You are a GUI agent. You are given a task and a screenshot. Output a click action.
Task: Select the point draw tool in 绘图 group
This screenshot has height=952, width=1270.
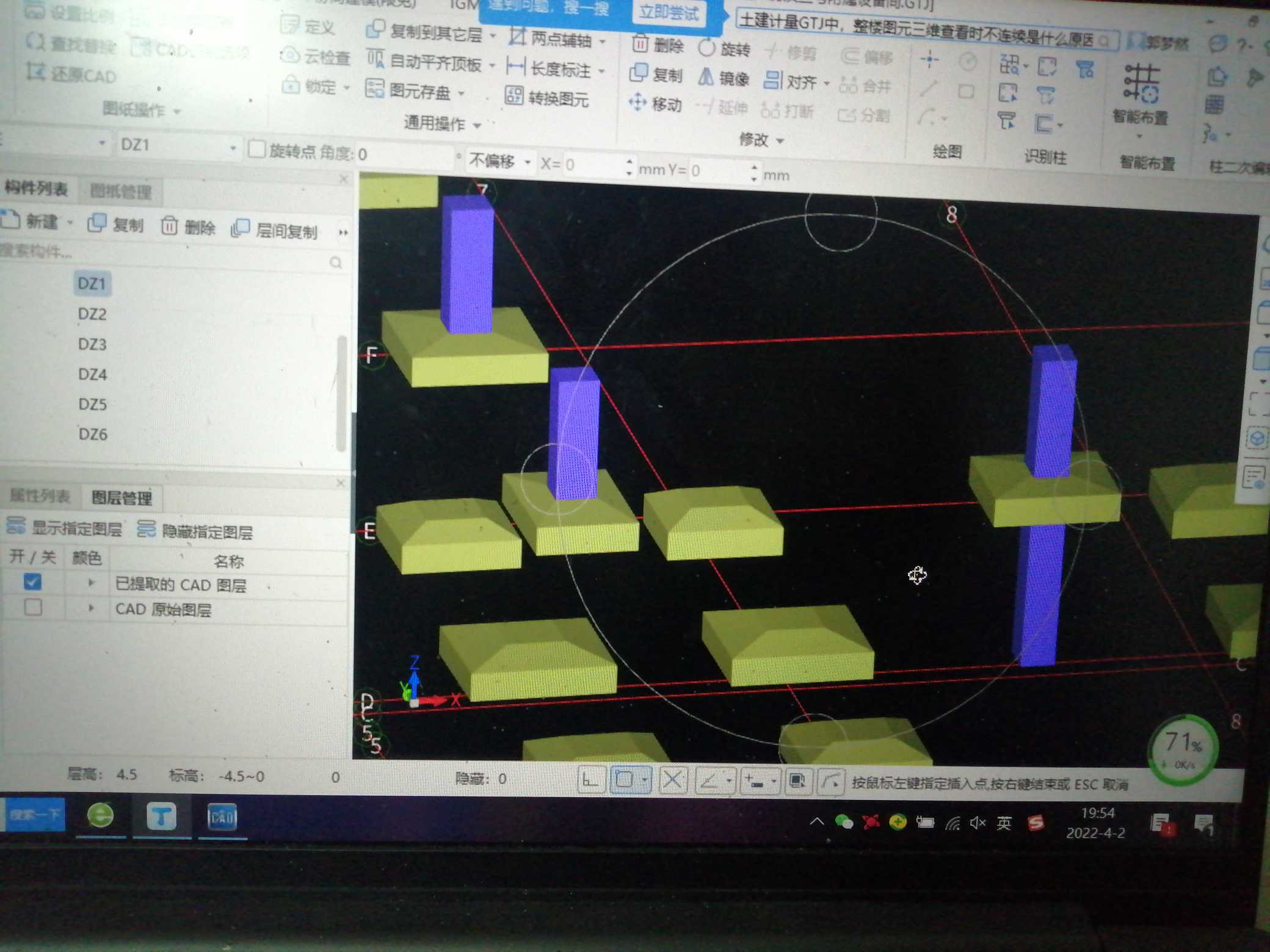[930, 59]
